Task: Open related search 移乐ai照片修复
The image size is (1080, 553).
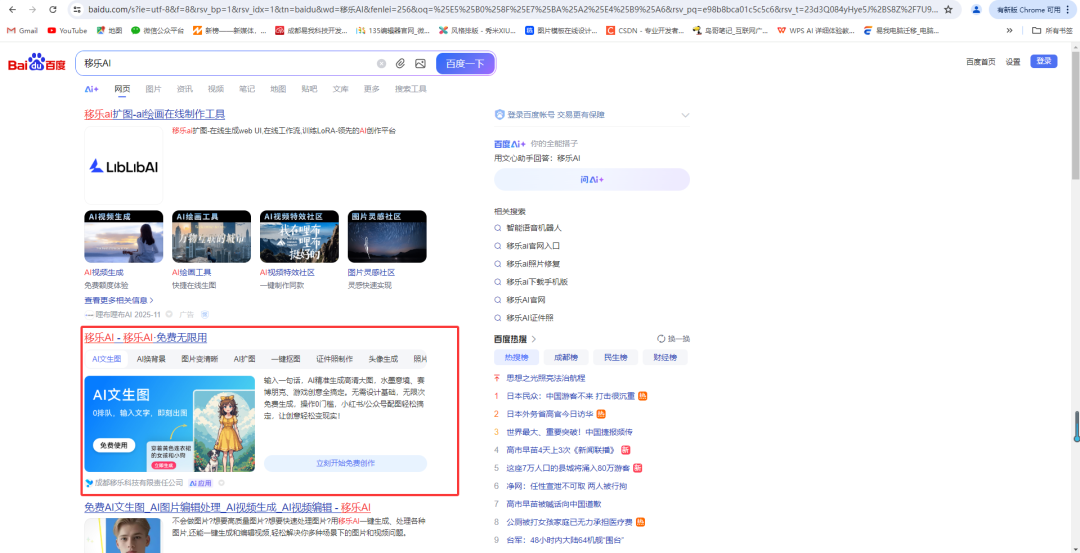Action: (533, 264)
